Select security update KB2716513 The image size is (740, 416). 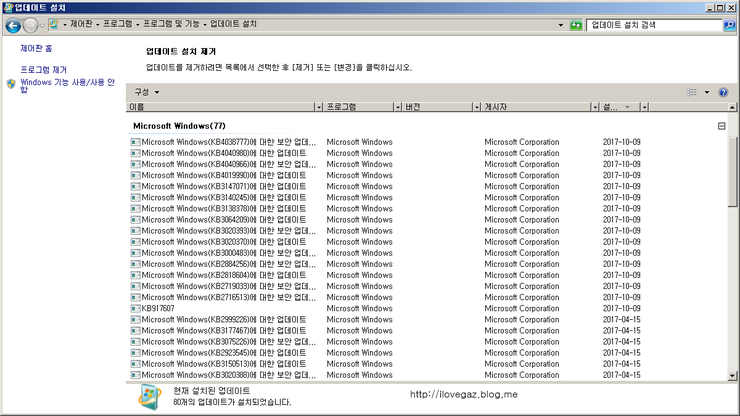[x=386, y=297]
